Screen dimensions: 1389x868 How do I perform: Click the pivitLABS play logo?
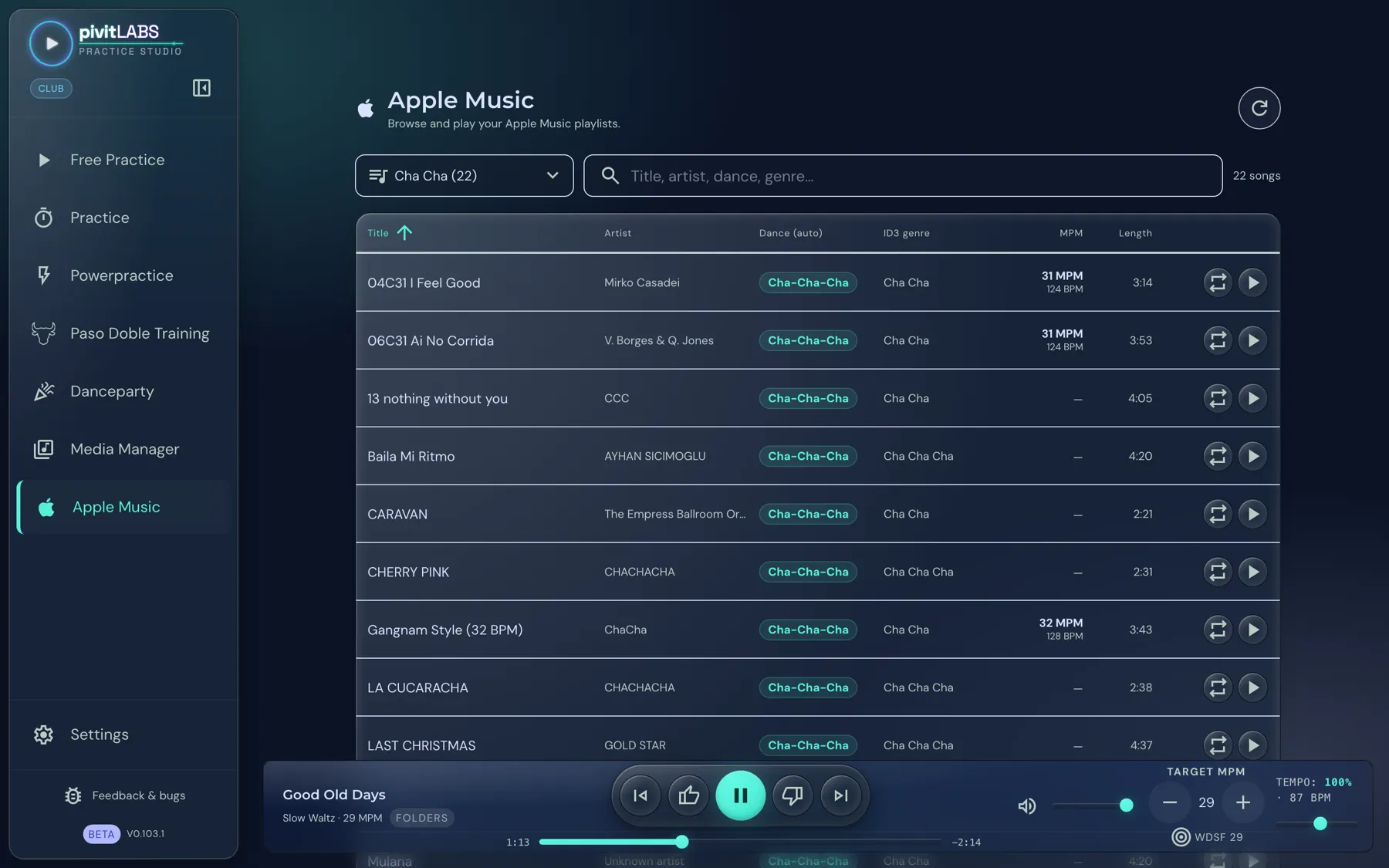pos(51,43)
